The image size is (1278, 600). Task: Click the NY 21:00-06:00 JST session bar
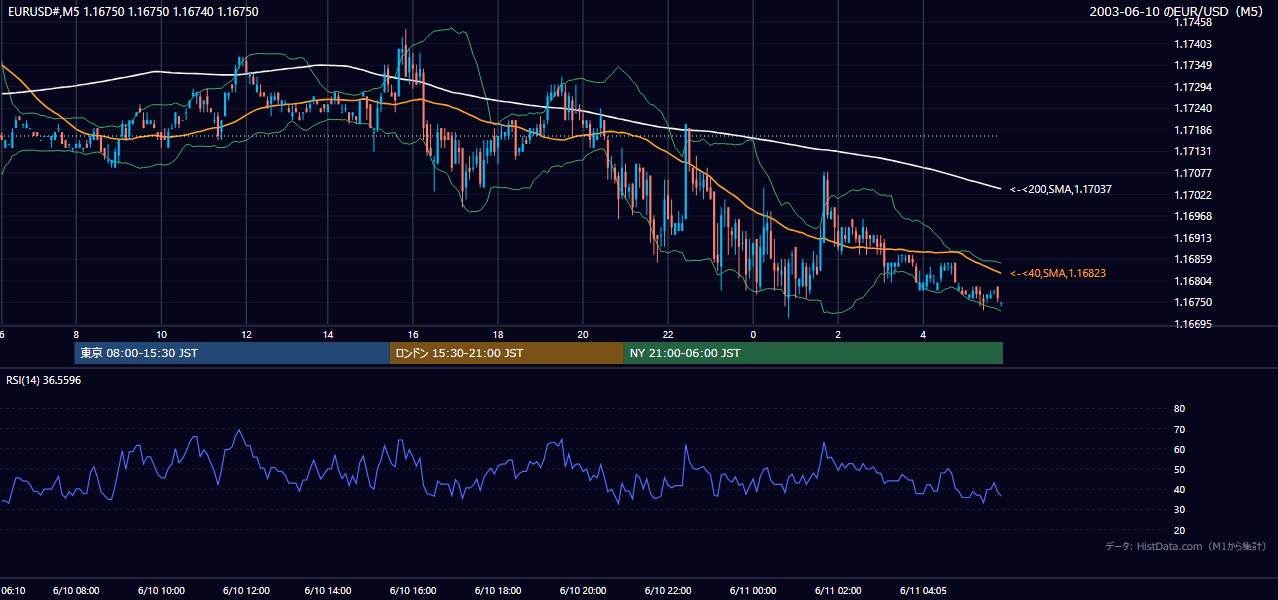(x=813, y=353)
